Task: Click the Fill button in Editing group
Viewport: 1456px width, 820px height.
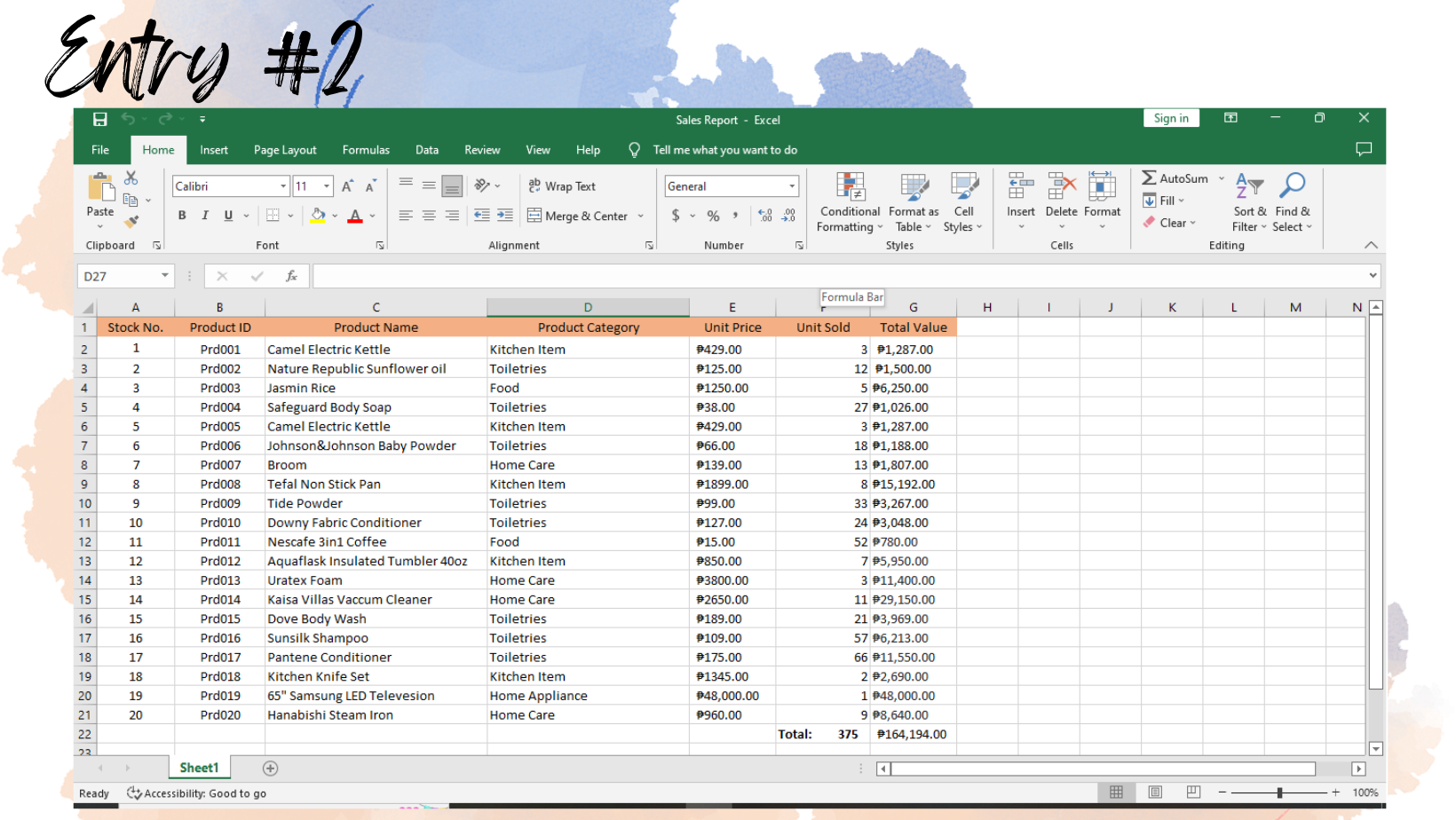Action: point(1164,201)
